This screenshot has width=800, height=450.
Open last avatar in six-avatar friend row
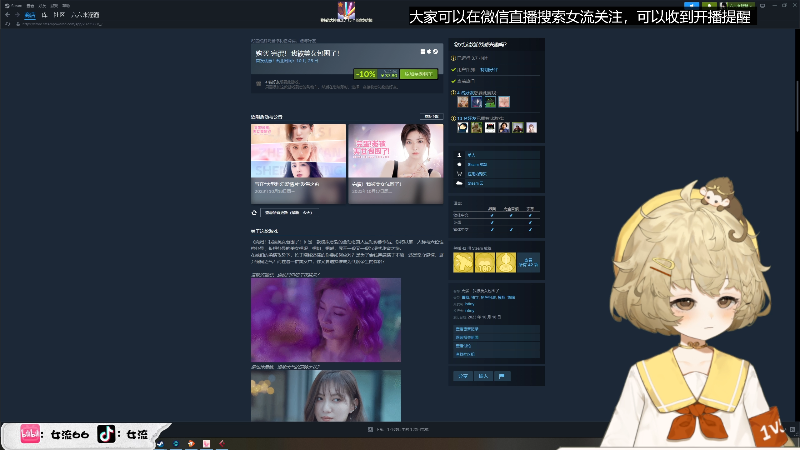[532, 128]
